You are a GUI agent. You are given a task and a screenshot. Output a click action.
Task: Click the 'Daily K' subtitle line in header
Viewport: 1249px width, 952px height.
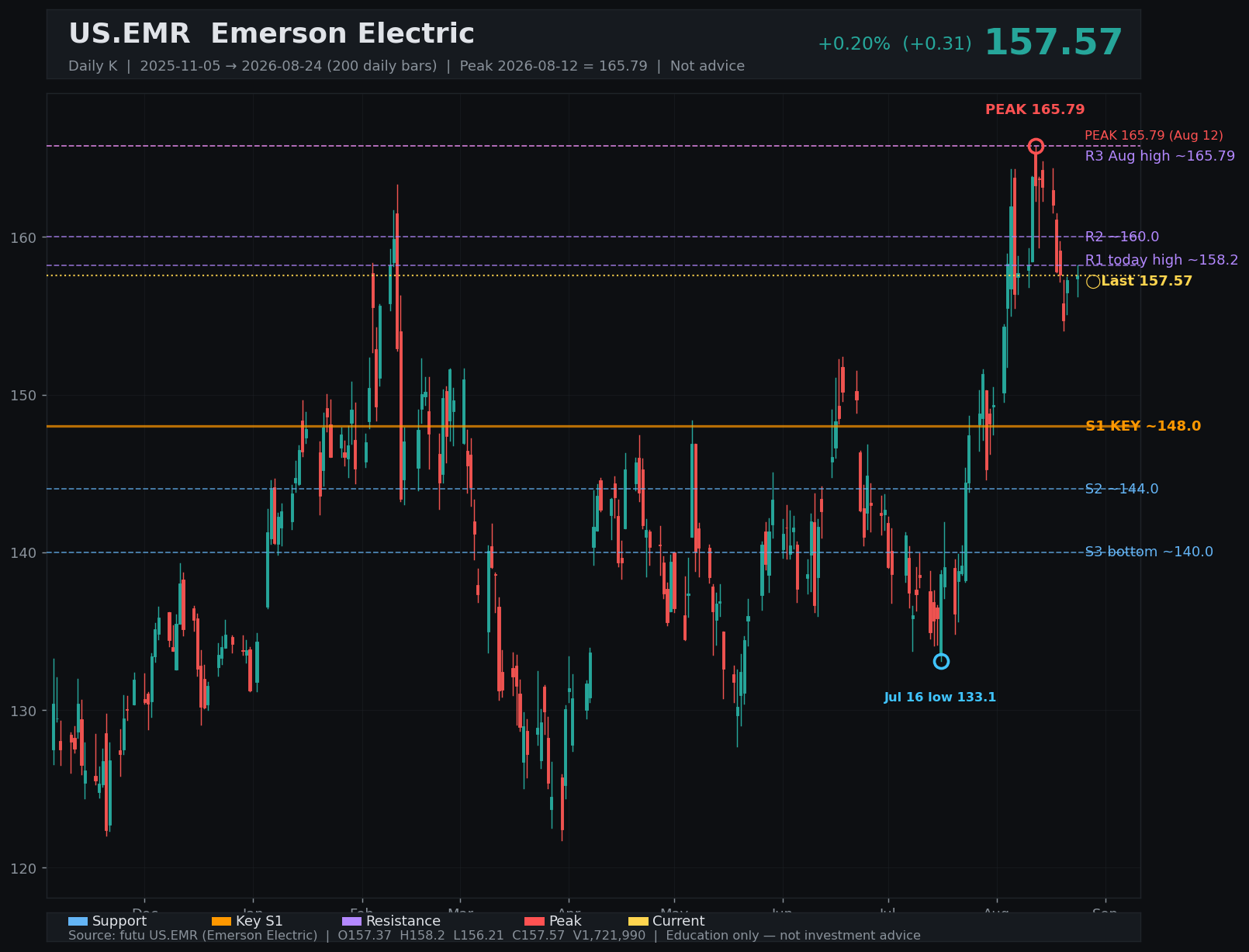pyautogui.click(x=407, y=66)
